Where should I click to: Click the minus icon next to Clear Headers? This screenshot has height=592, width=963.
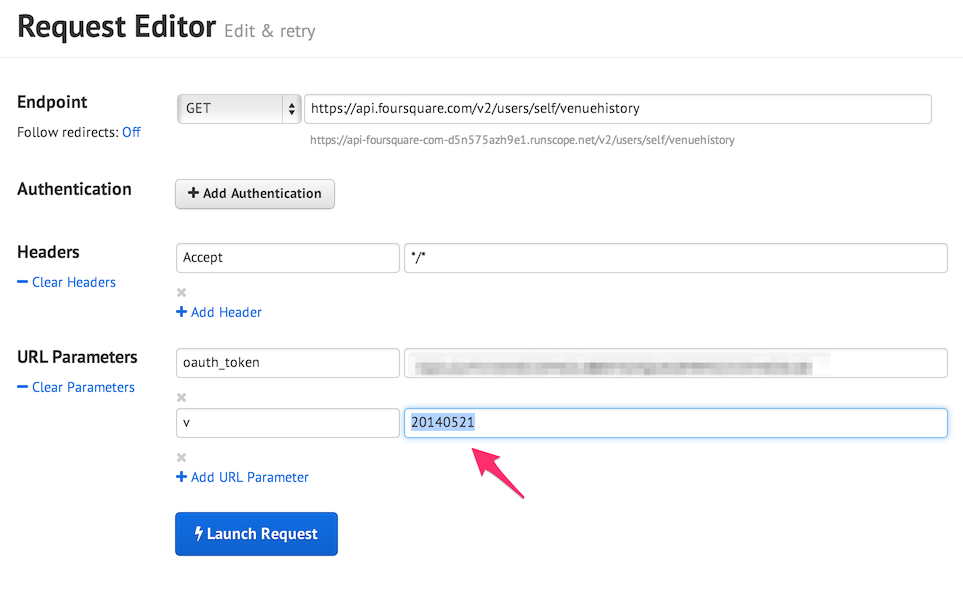click(x=22, y=282)
